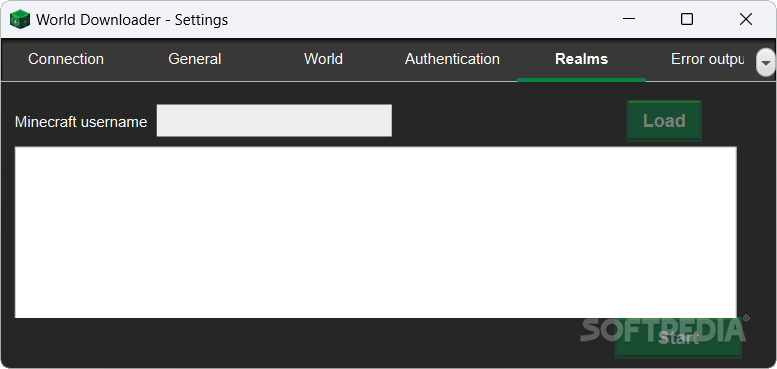Screen dimensions: 777x369
Task: Open the Error output tab
Action: click(707, 59)
